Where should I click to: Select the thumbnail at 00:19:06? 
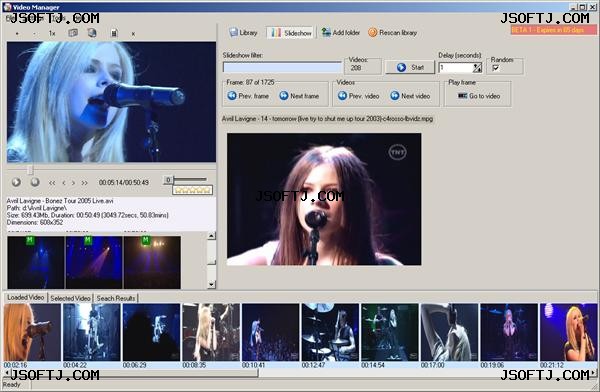pyautogui.click(x=509, y=332)
